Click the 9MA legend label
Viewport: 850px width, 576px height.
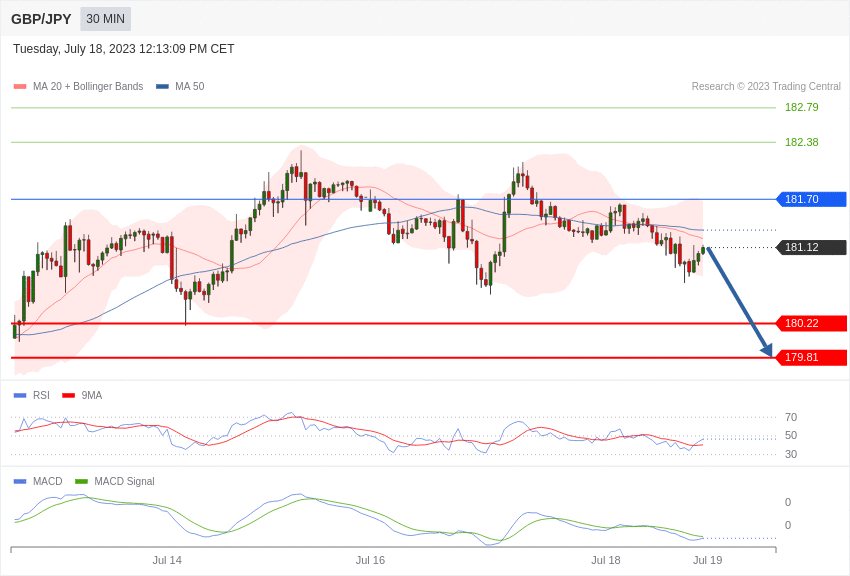click(92, 396)
